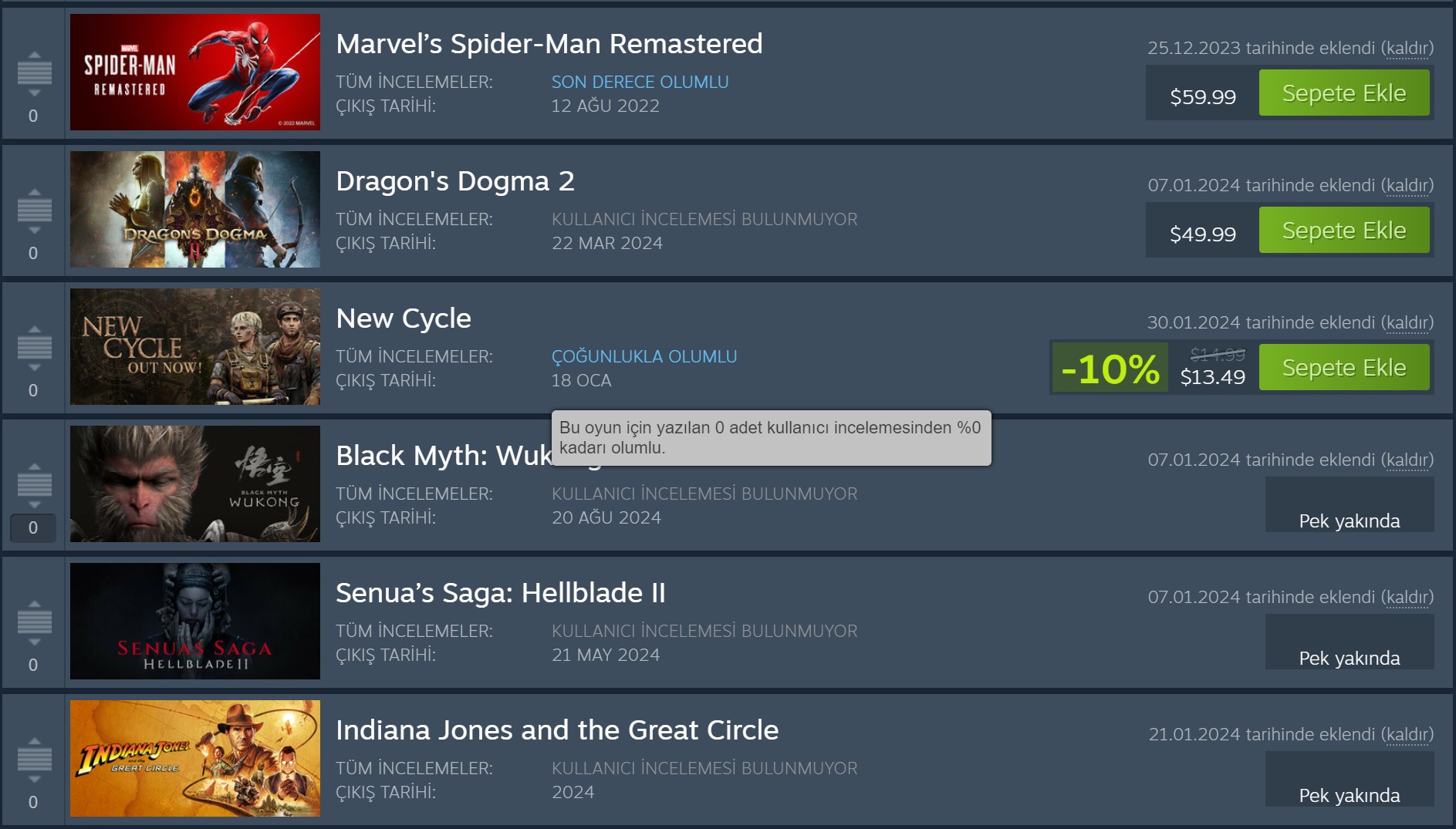Click the reorder handle beside New Cycle
Image resolution: width=1456 pixels, height=829 pixels.
[x=34, y=348]
